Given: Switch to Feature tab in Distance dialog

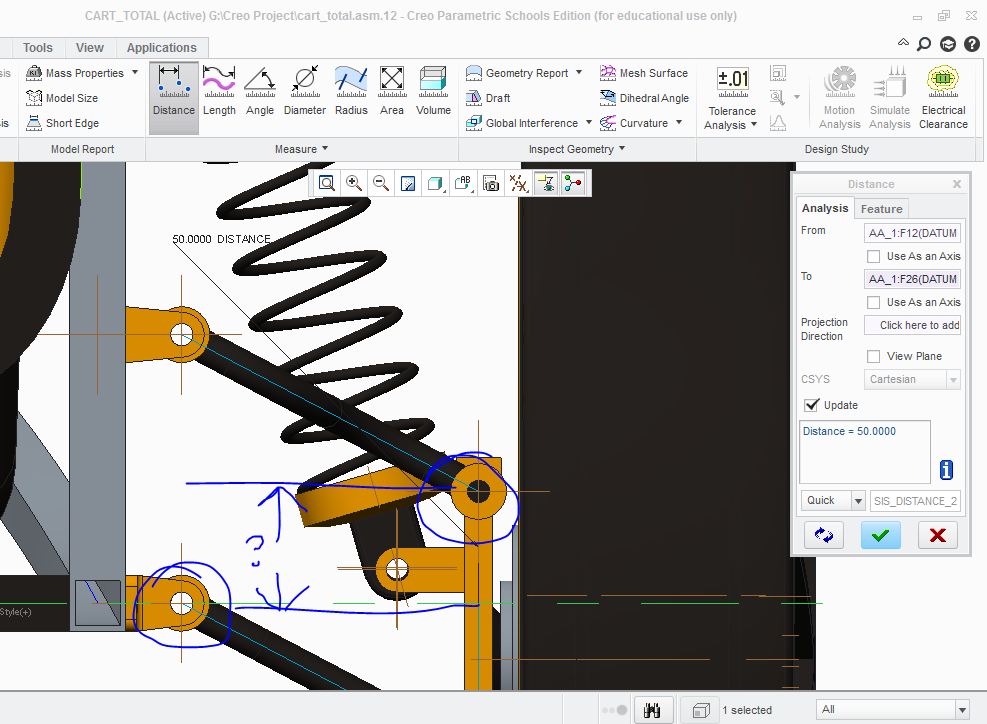Looking at the screenshot, I should pyautogui.click(x=881, y=209).
